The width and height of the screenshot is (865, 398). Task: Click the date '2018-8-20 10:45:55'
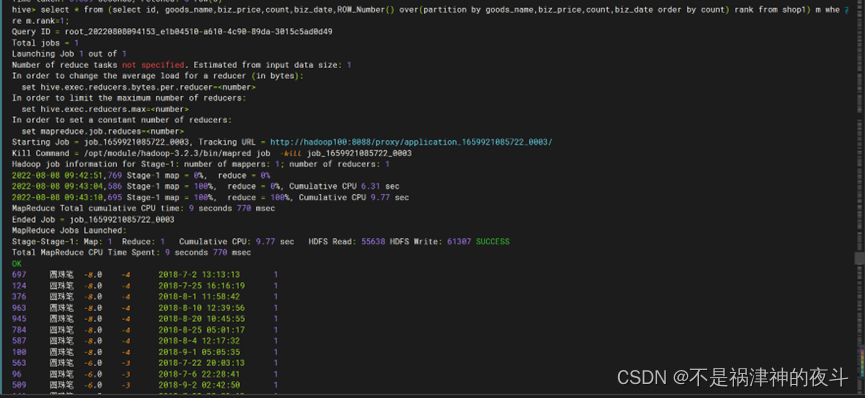point(201,319)
